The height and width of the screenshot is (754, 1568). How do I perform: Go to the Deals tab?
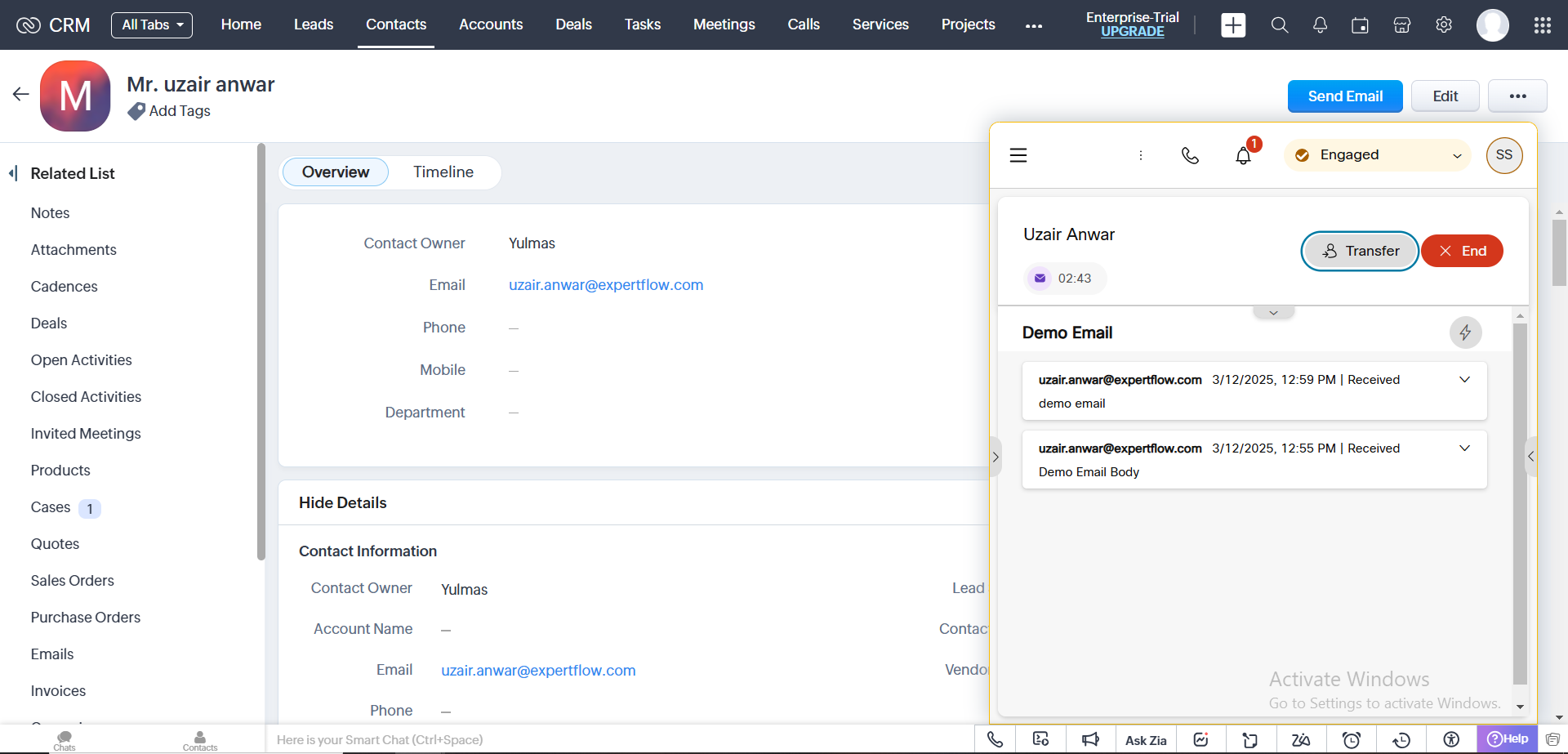[573, 25]
